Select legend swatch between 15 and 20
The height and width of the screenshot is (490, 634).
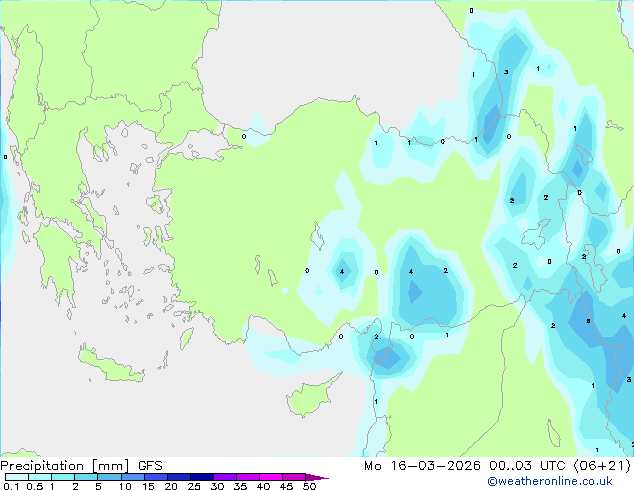156,477
